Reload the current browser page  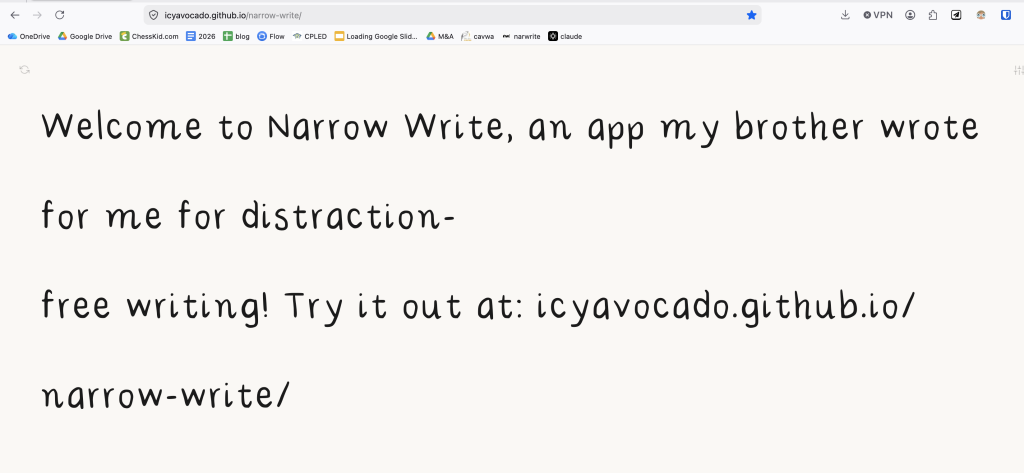59,15
